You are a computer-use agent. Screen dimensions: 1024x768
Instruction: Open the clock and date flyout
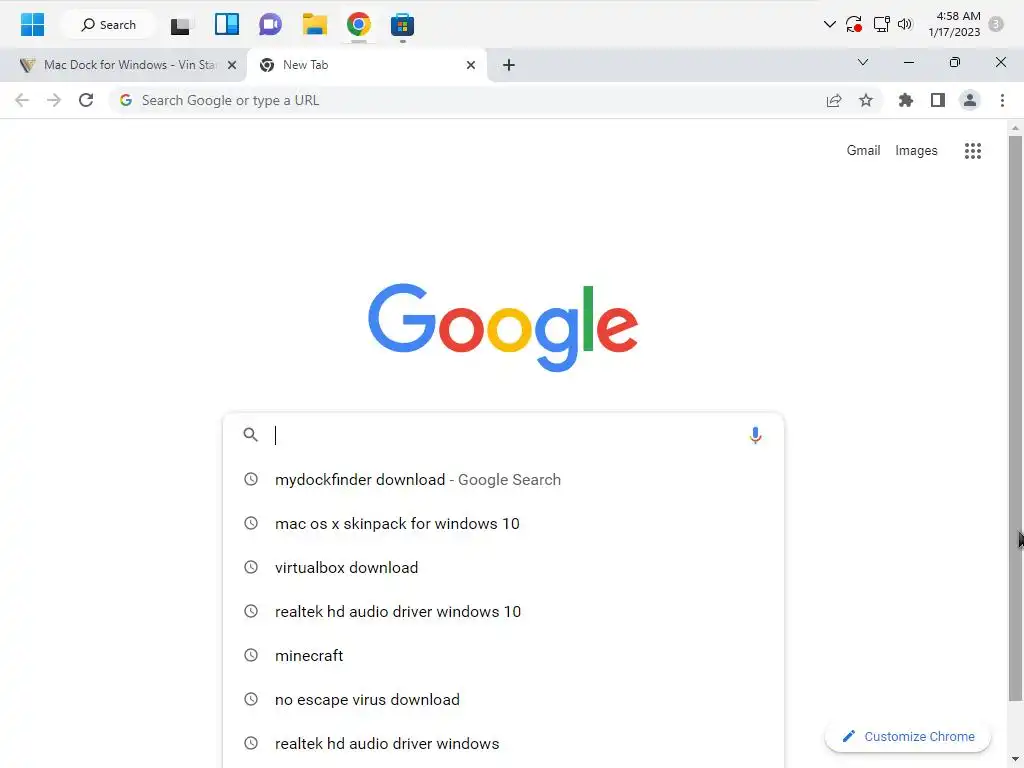954,24
